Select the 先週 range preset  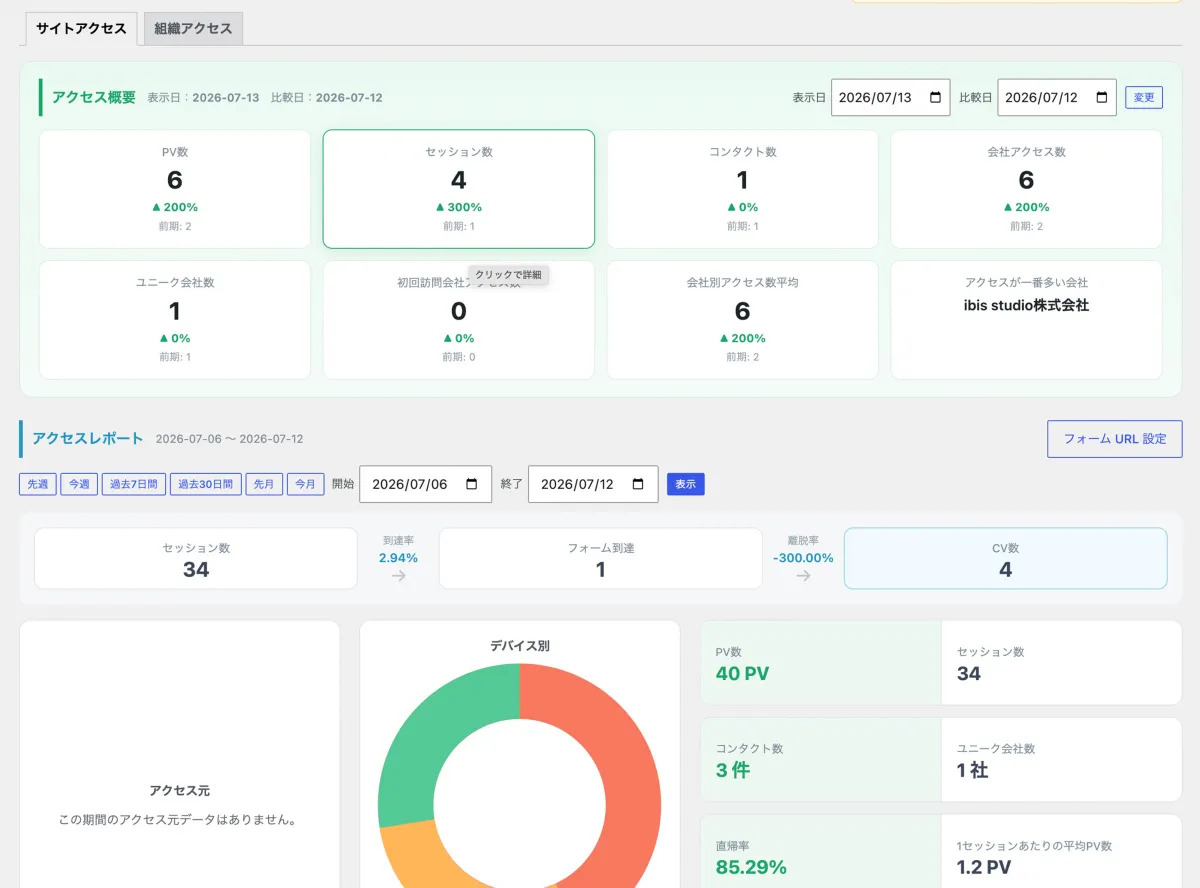37,484
